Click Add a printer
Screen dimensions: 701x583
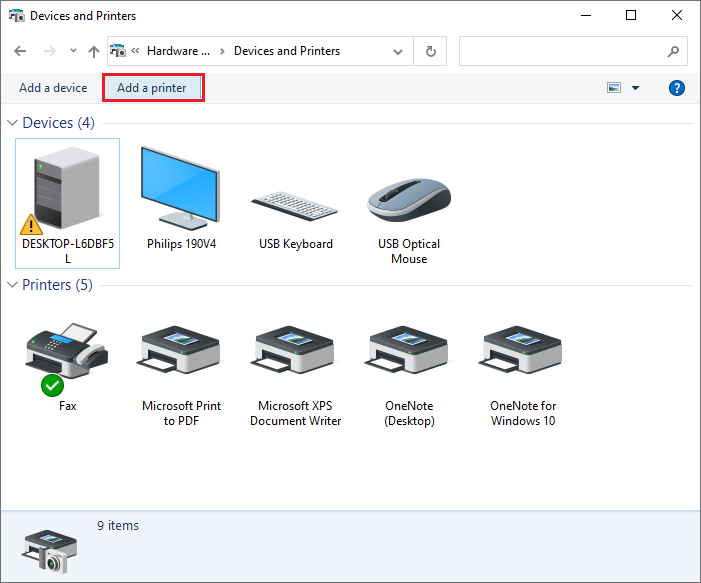tap(152, 88)
